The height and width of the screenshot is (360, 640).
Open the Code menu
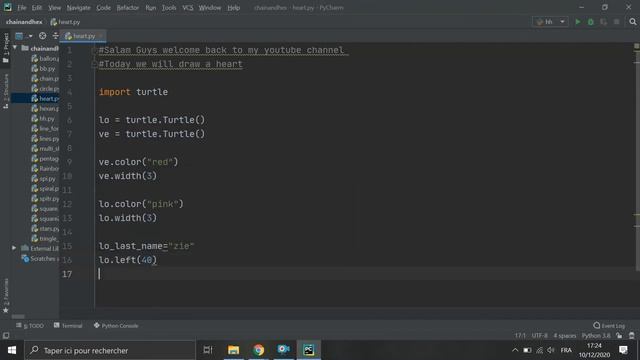coord(103,8)
